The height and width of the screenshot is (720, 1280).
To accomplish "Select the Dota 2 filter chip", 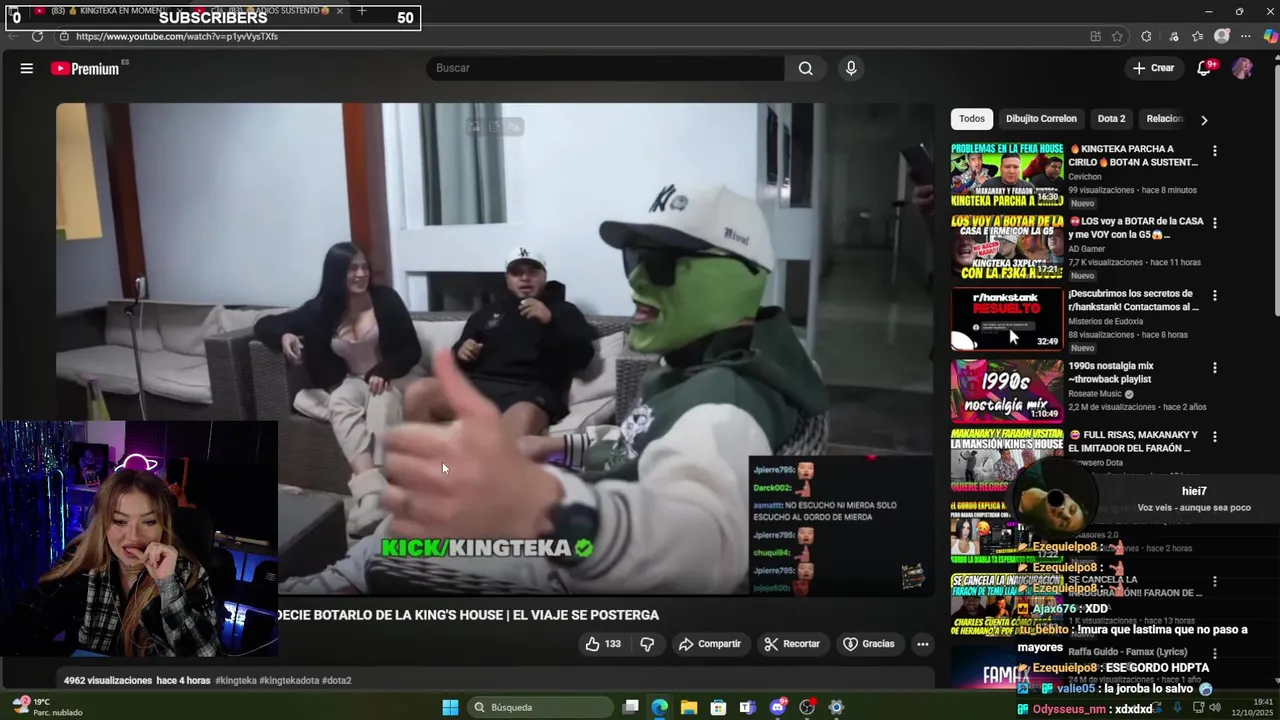I will 1111,119.
